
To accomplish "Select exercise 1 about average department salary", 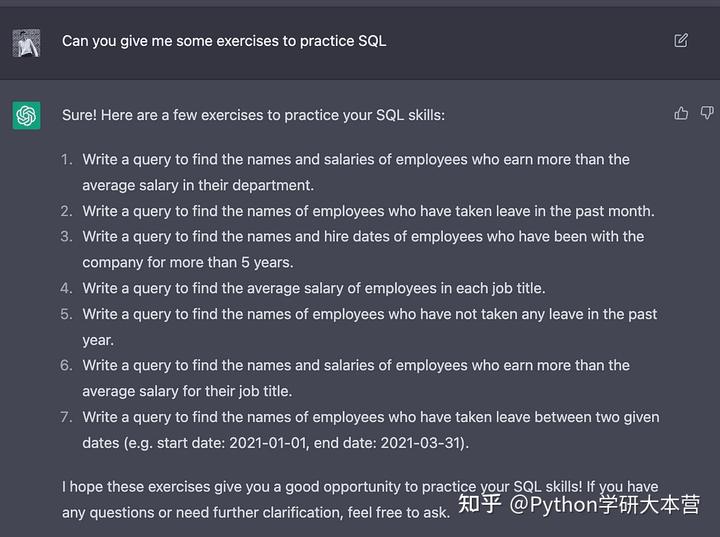I will pyautogui.click(x=356, y=172).
